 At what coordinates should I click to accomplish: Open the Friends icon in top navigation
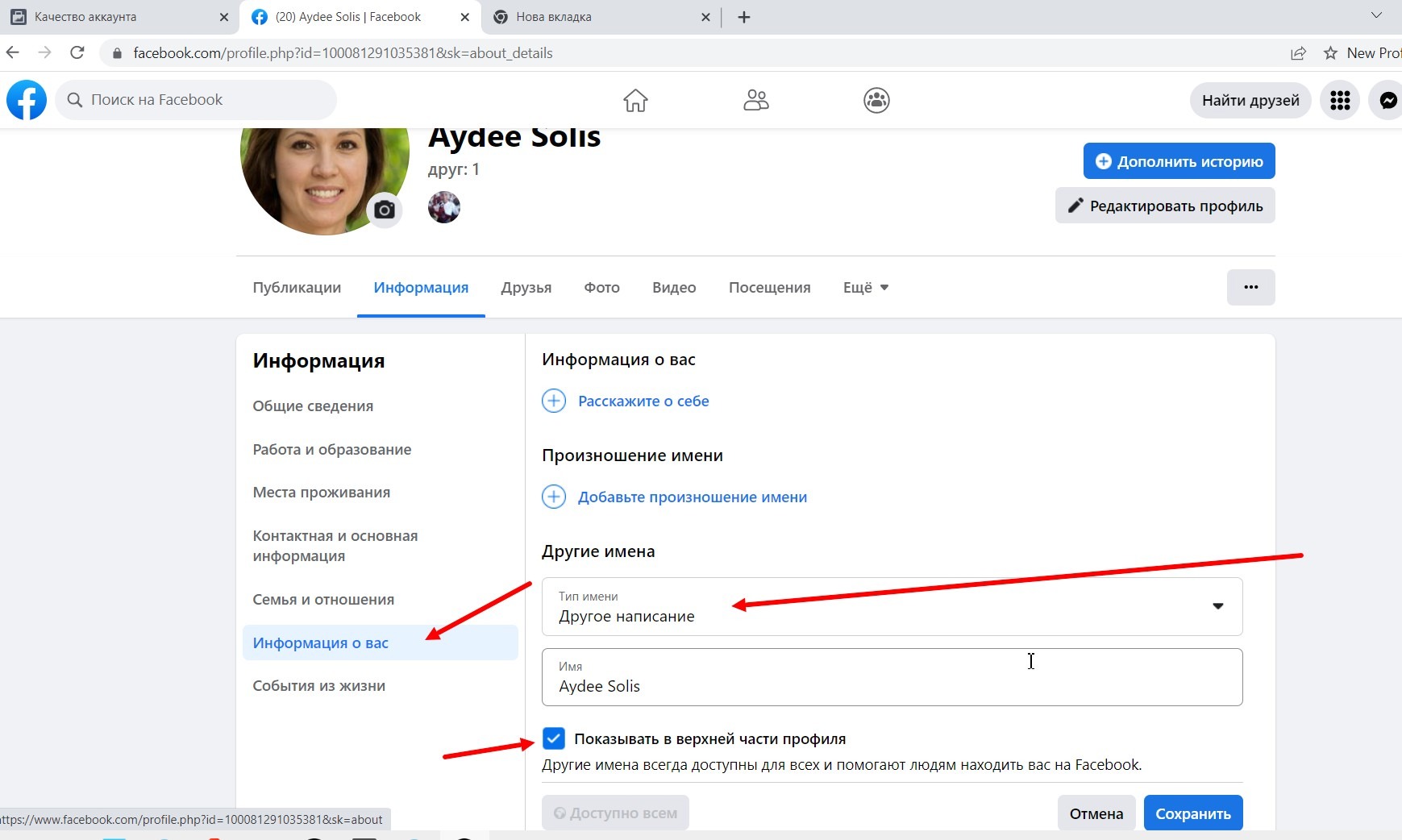click(x=755, y=100)
